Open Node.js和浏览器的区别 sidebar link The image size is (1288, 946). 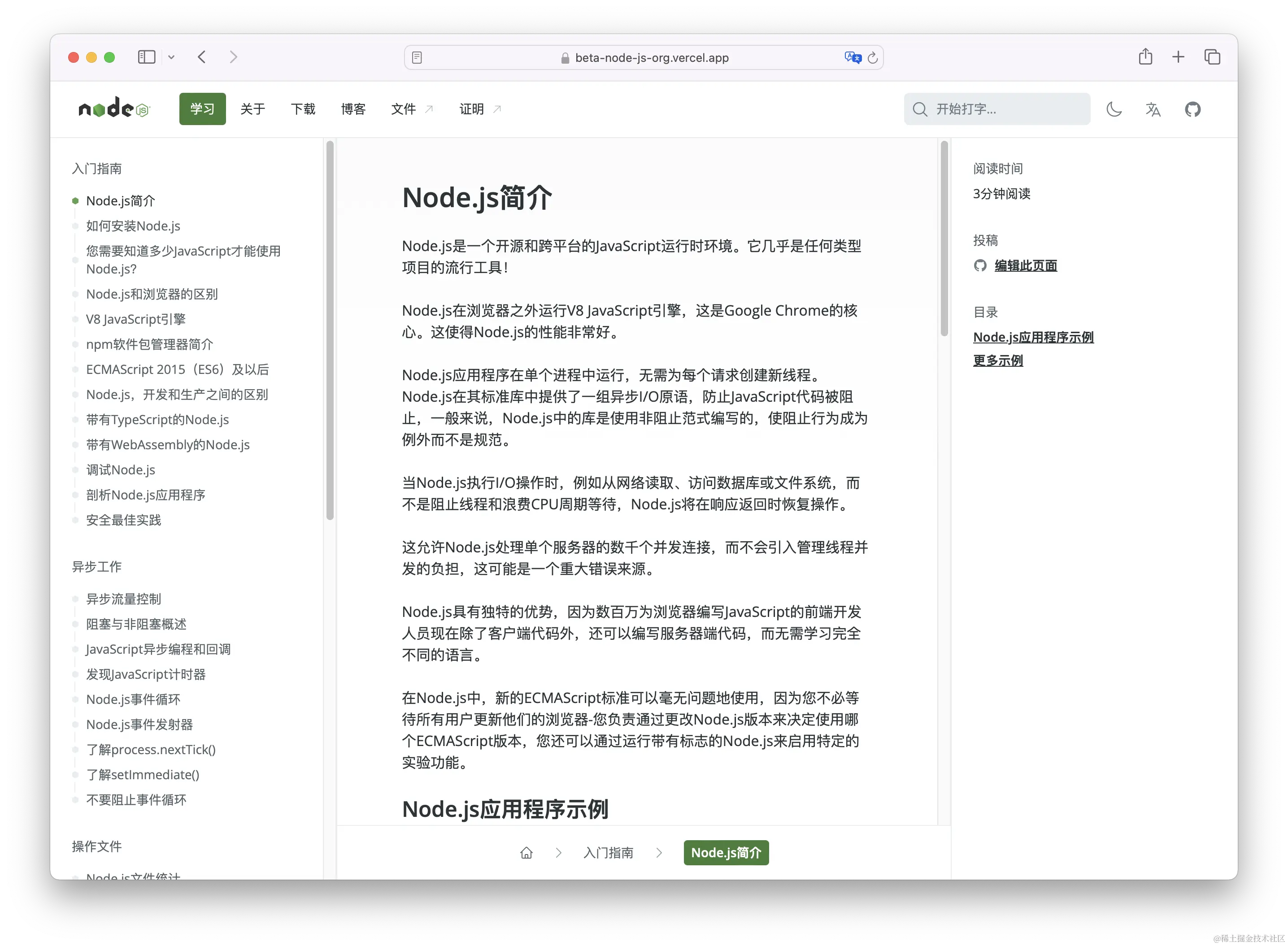pyautogui.click(x=152, y=295)
